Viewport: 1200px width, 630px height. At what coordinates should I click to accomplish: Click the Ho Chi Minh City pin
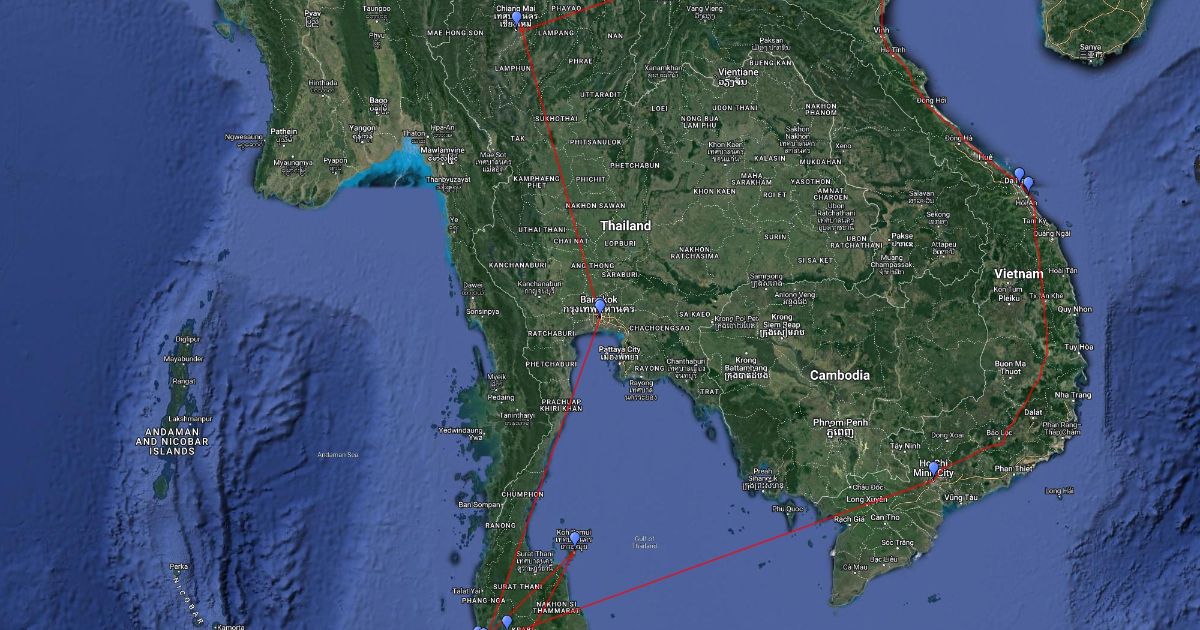(x=934, y=468)
